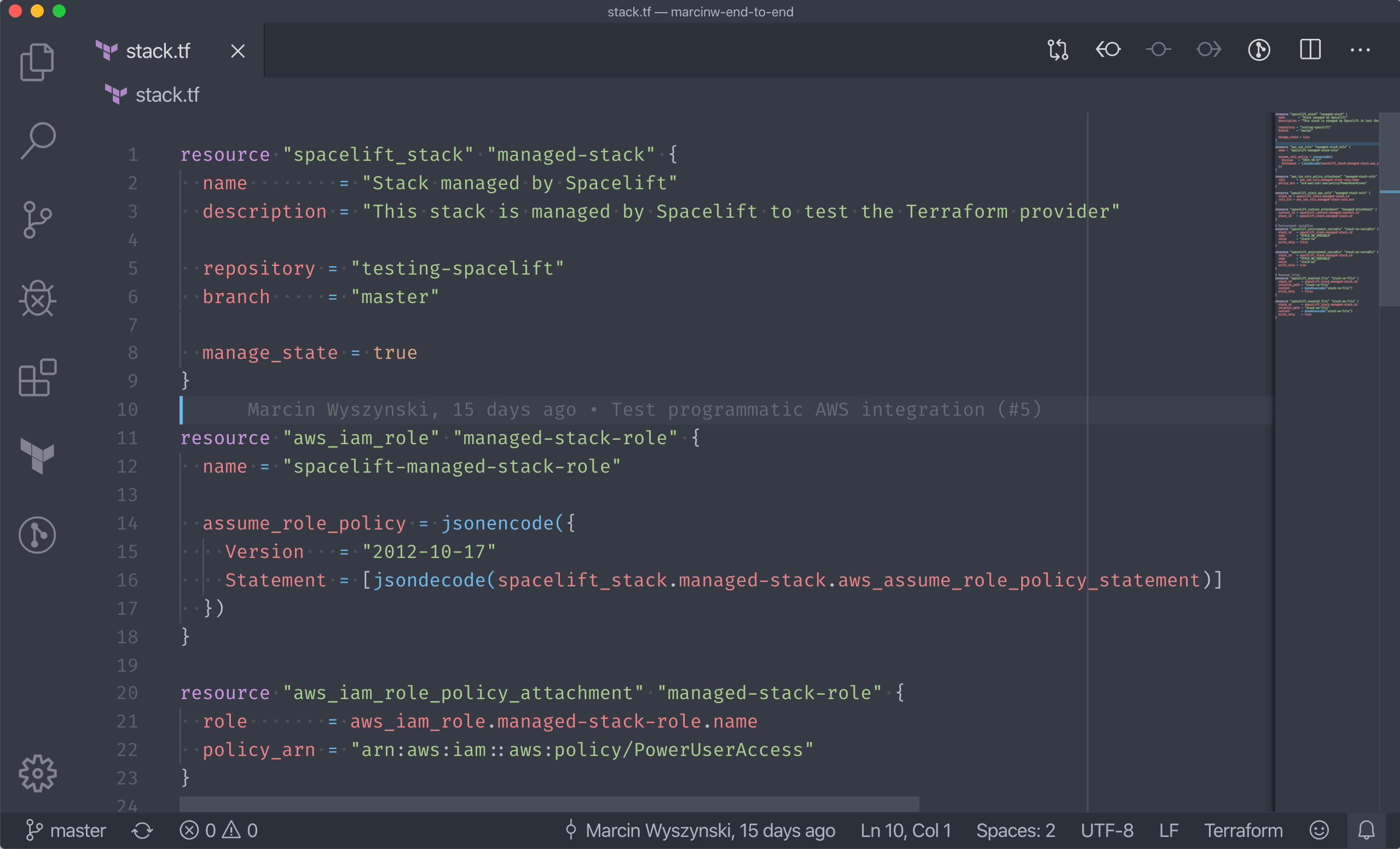
Task: Click the middle commit revision icon
Action: pos(1158,50)
